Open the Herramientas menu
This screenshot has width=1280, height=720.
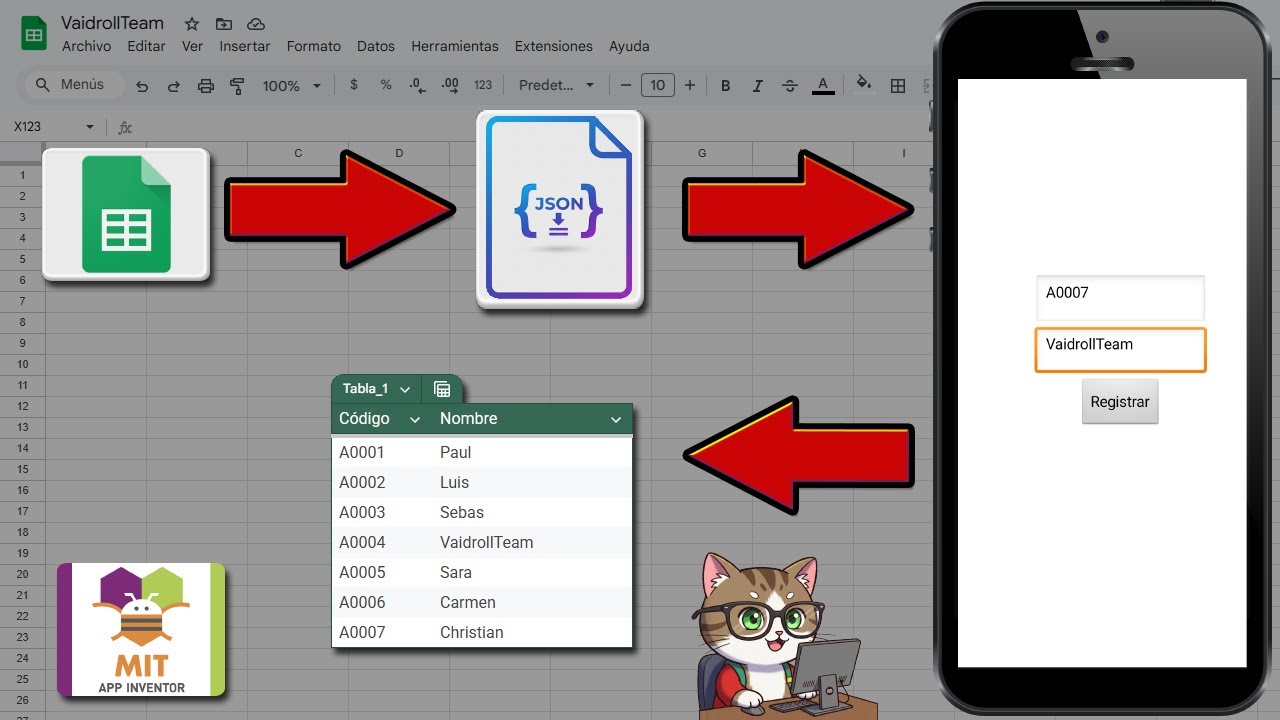[455, 46]
